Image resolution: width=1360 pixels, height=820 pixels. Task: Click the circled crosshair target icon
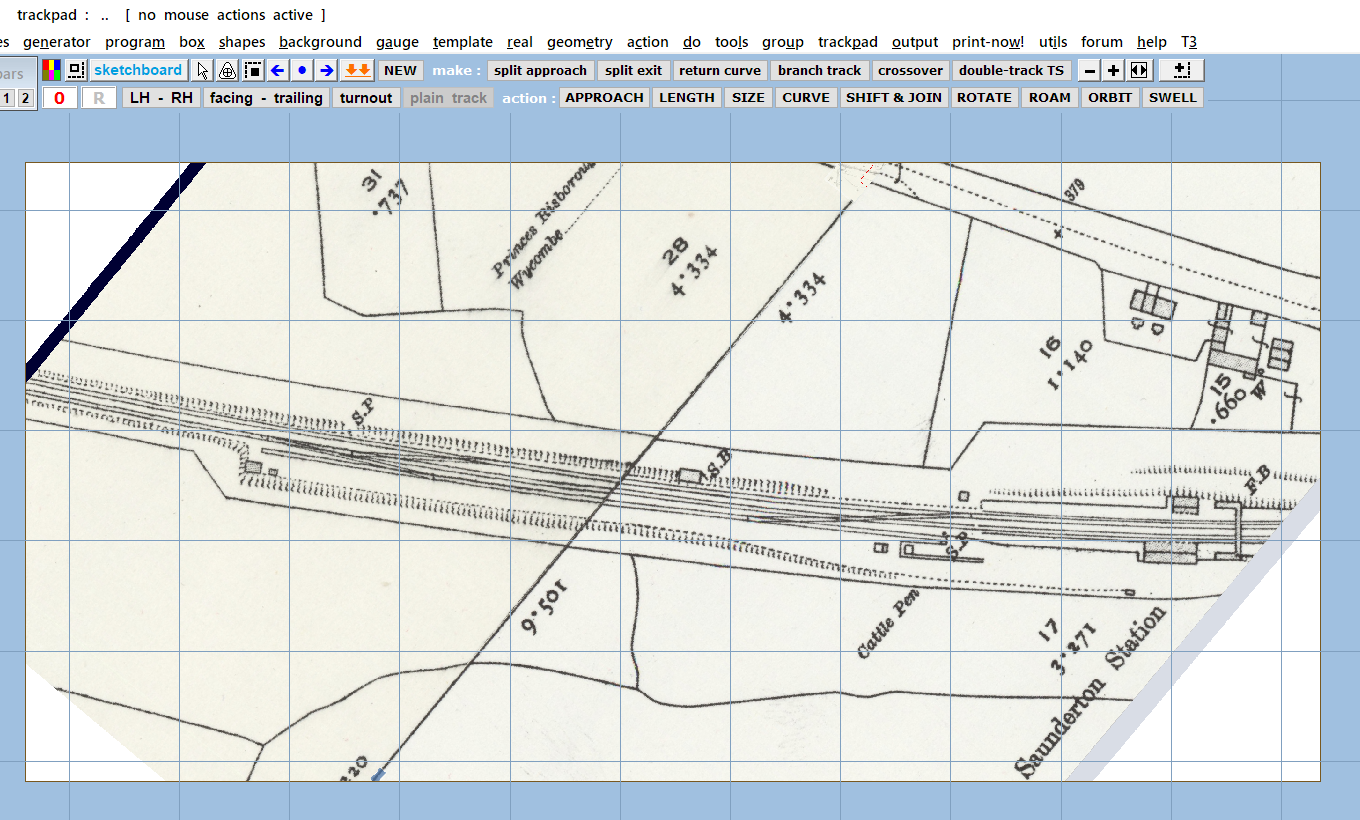[227, 70]
